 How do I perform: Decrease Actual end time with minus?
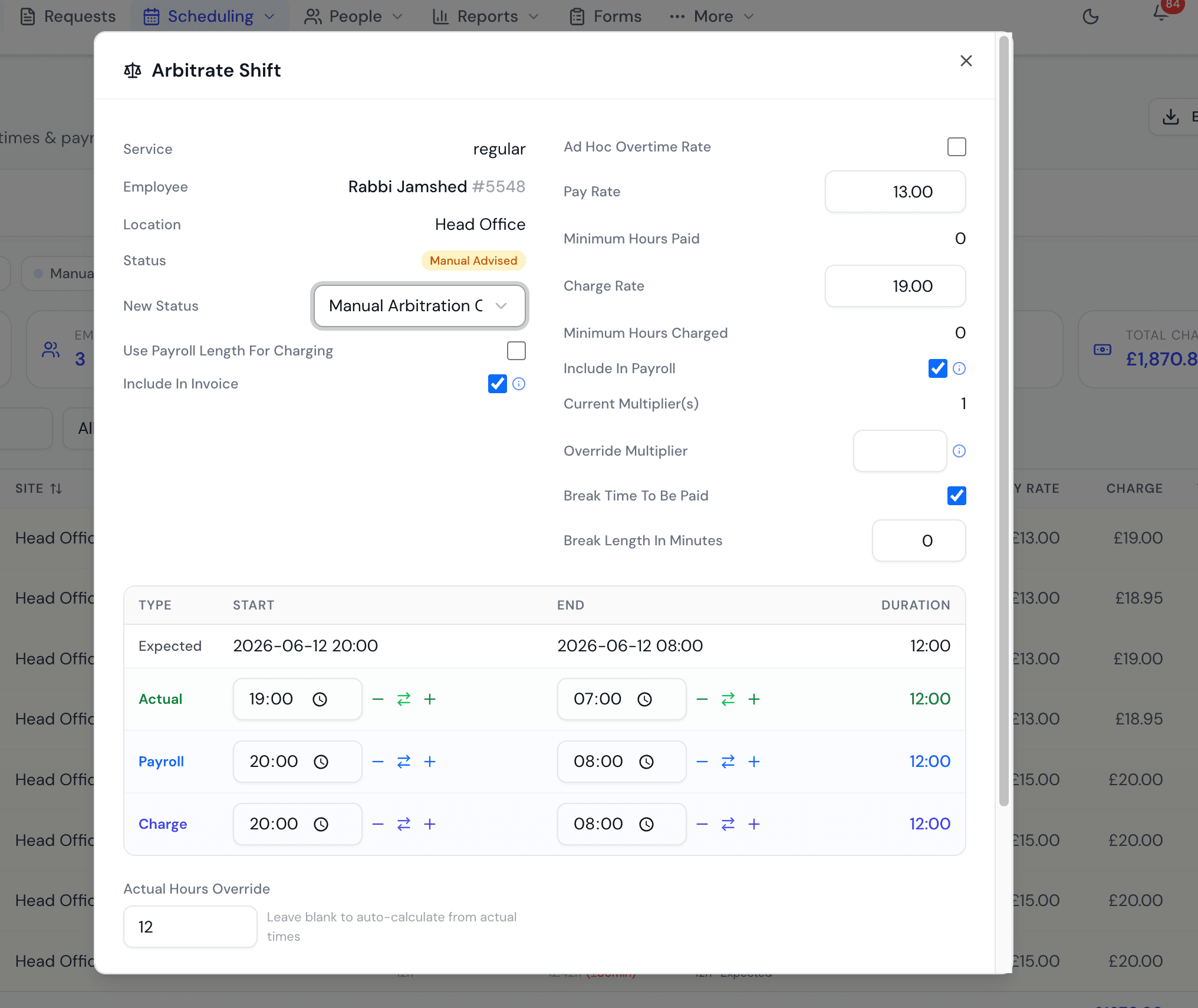point(702,699)
